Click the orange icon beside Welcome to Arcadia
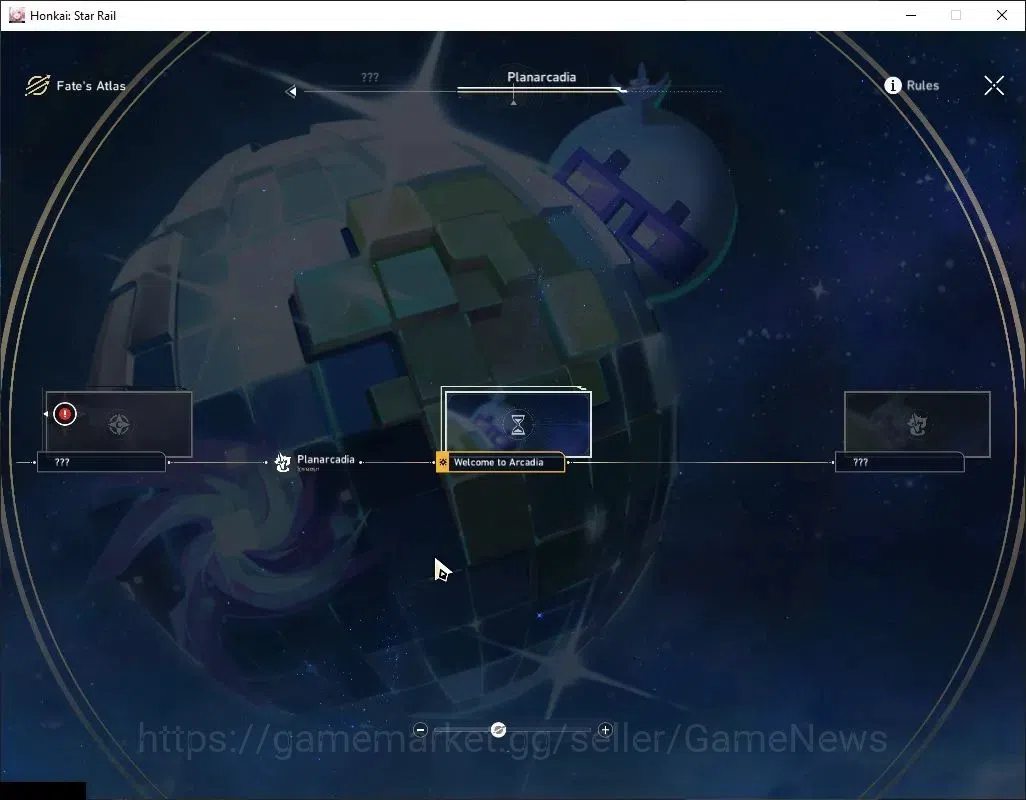 [443, 462]
